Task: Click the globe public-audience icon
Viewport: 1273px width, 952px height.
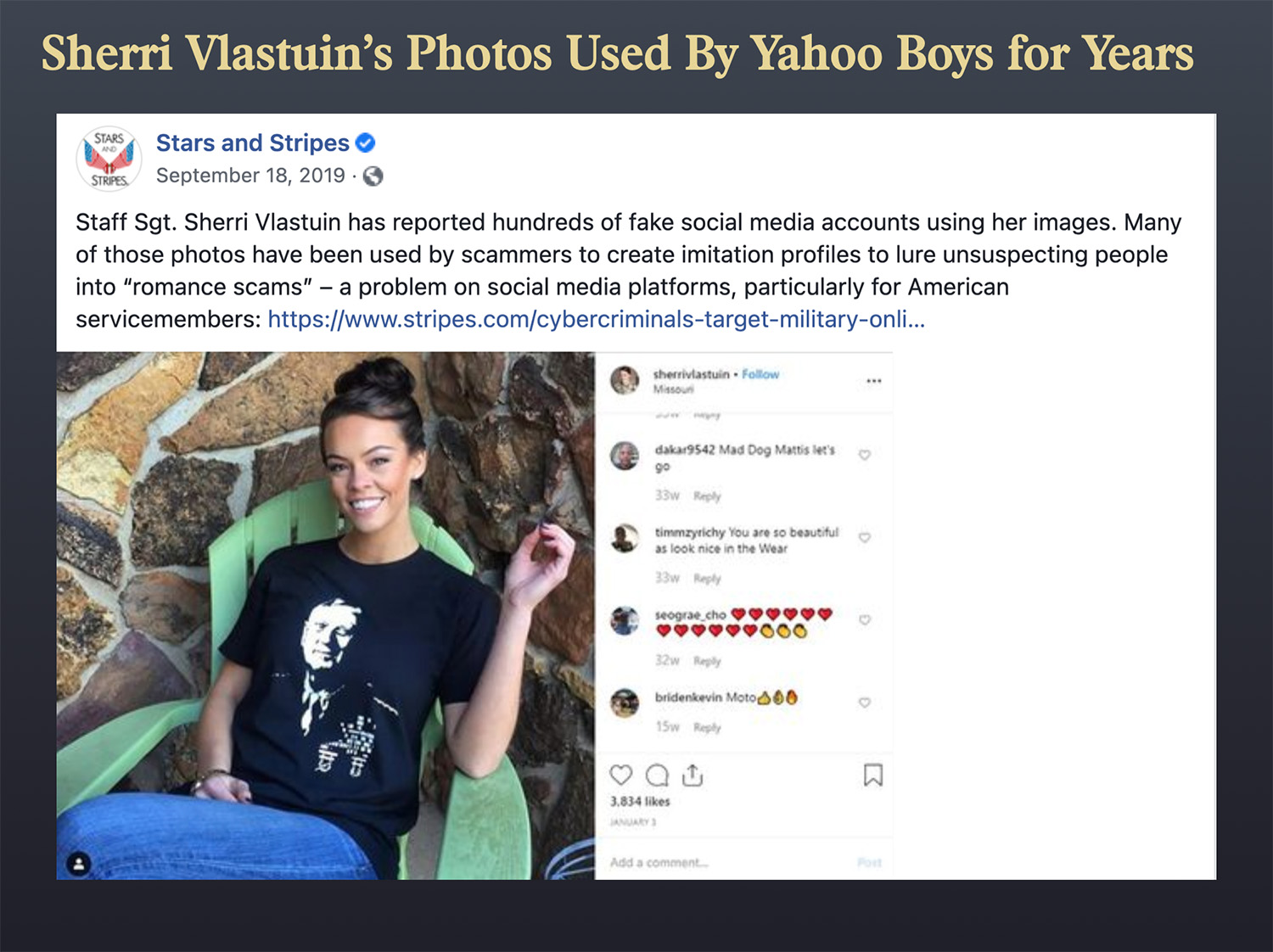Action: coord(373,176)
